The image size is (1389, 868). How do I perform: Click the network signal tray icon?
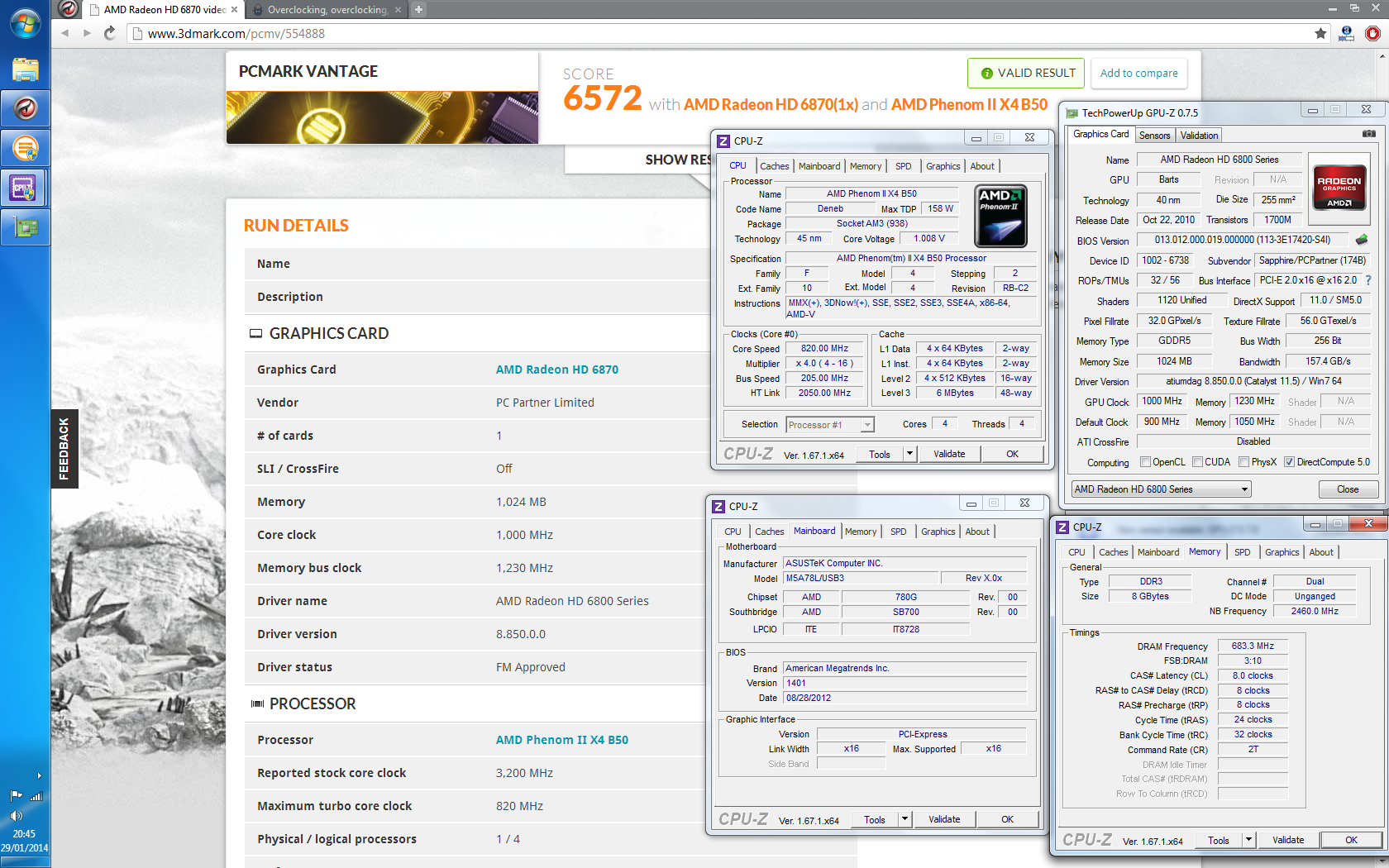pyautogui.click(x=36, y=796)
